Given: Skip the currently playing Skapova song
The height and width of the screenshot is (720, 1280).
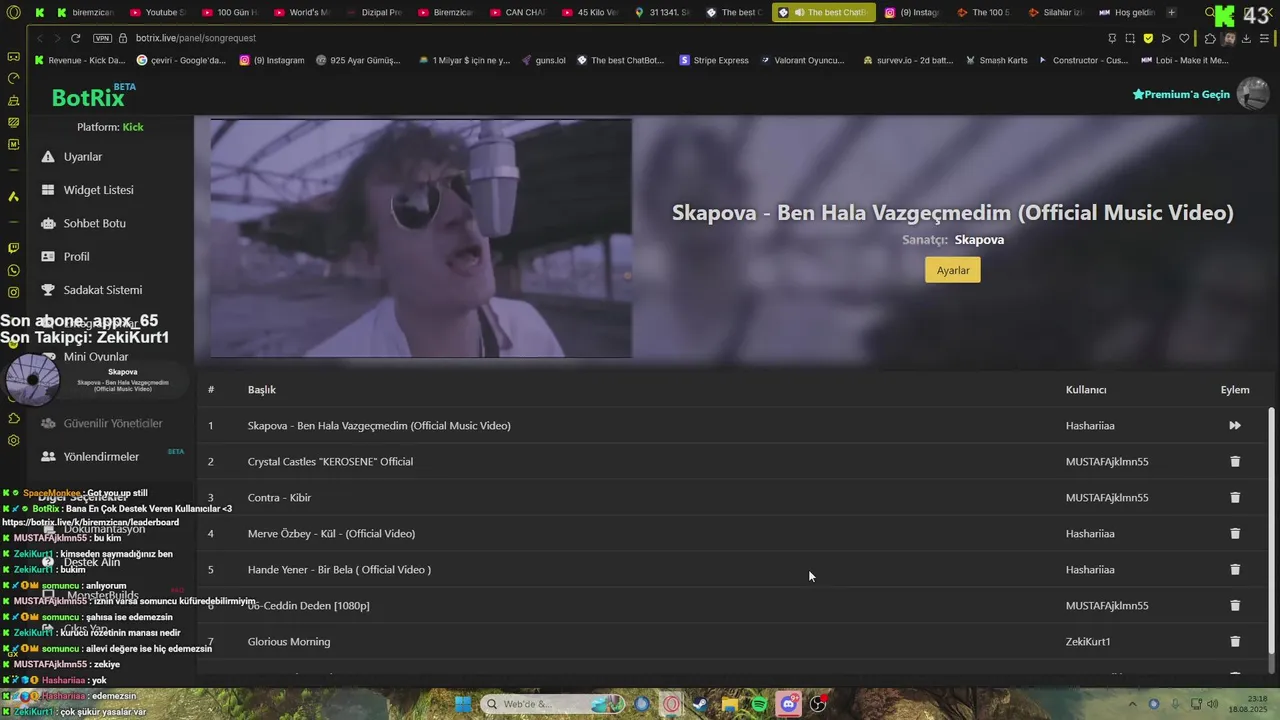Looking at the screenshot, I should point(1234,425).
